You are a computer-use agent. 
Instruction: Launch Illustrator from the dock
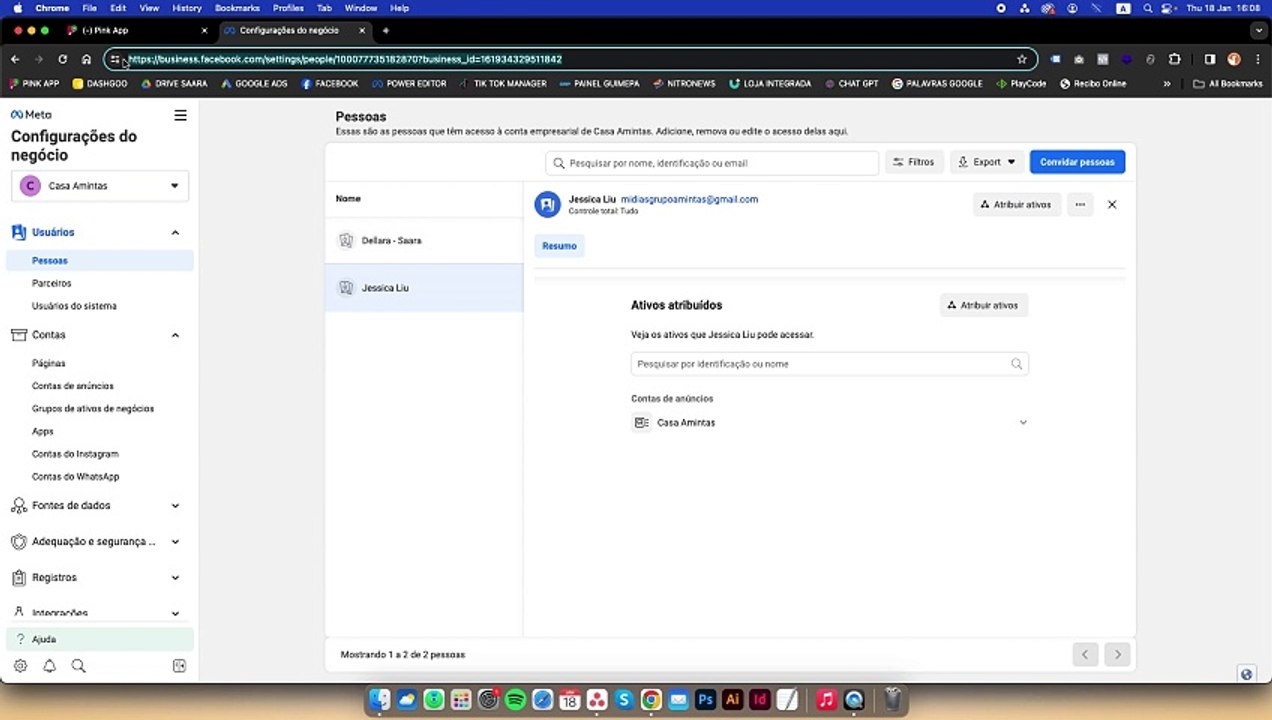tap(732, 700)
